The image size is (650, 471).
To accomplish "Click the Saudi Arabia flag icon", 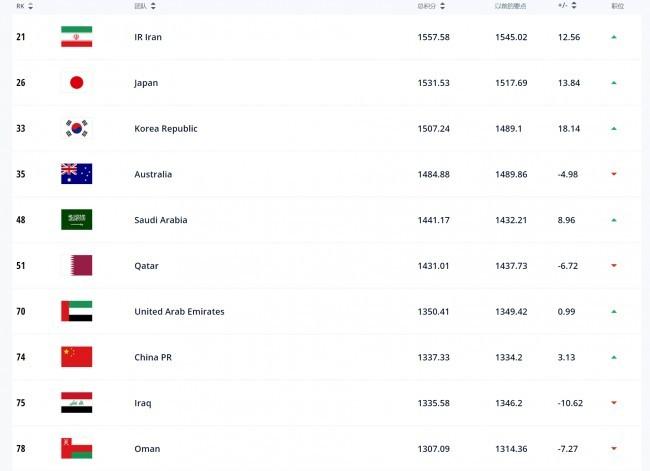I will coord(77,220).
